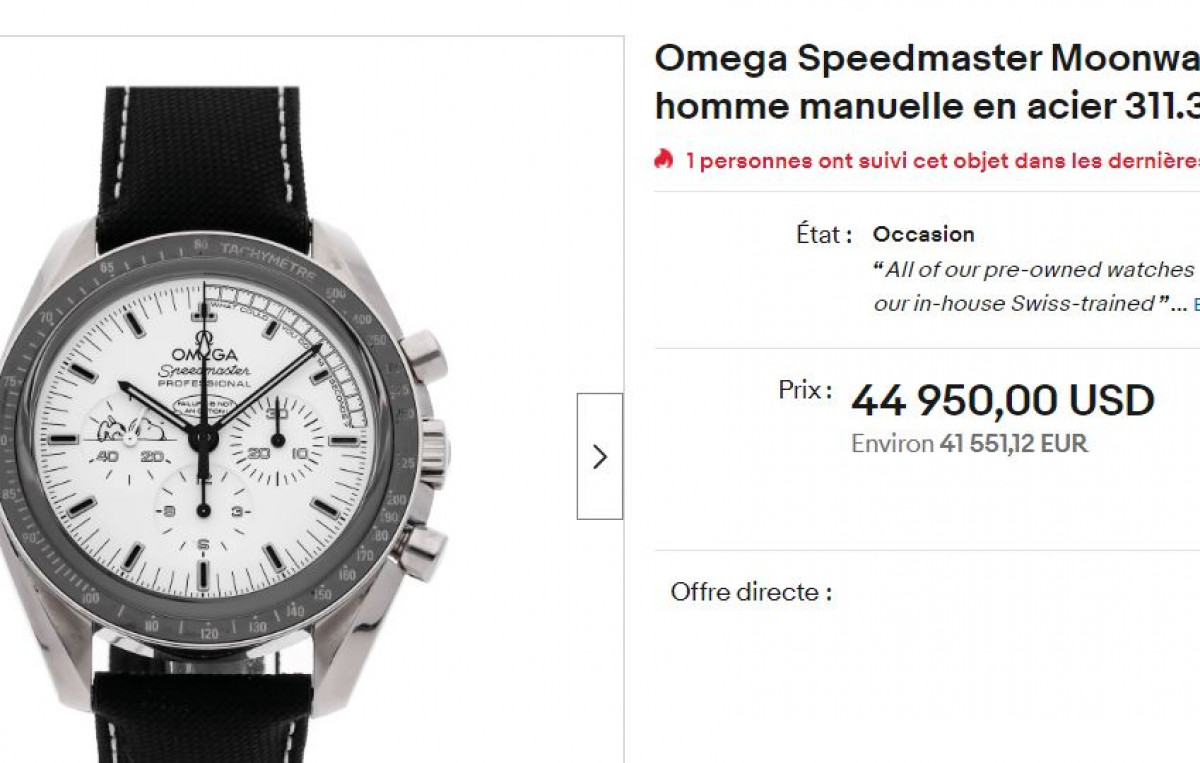Click the TACHYMETRE text on the bezel
The width and height of the screenshot is (1200, 763).
(x=268, y=259)
